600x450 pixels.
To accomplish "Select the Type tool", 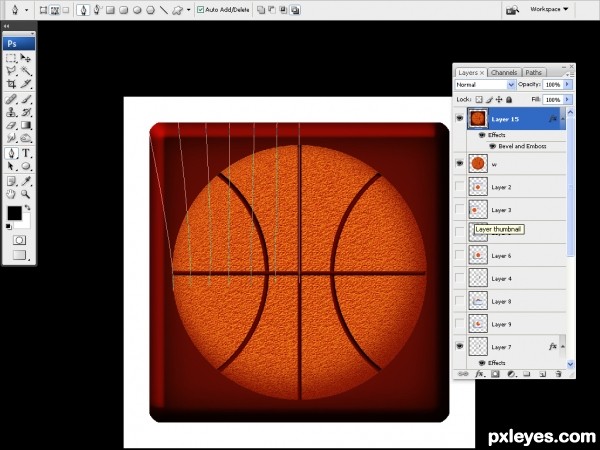I will point(26,153).
